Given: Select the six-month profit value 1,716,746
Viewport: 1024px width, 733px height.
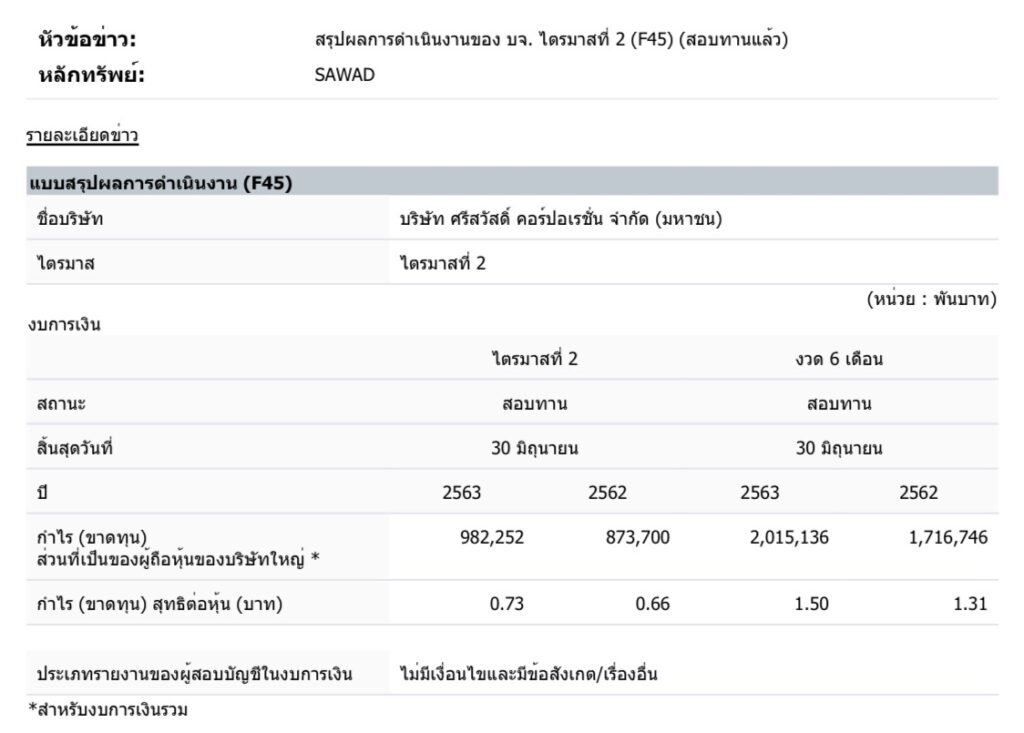Looking at the screenshot, I should [947, 537].
